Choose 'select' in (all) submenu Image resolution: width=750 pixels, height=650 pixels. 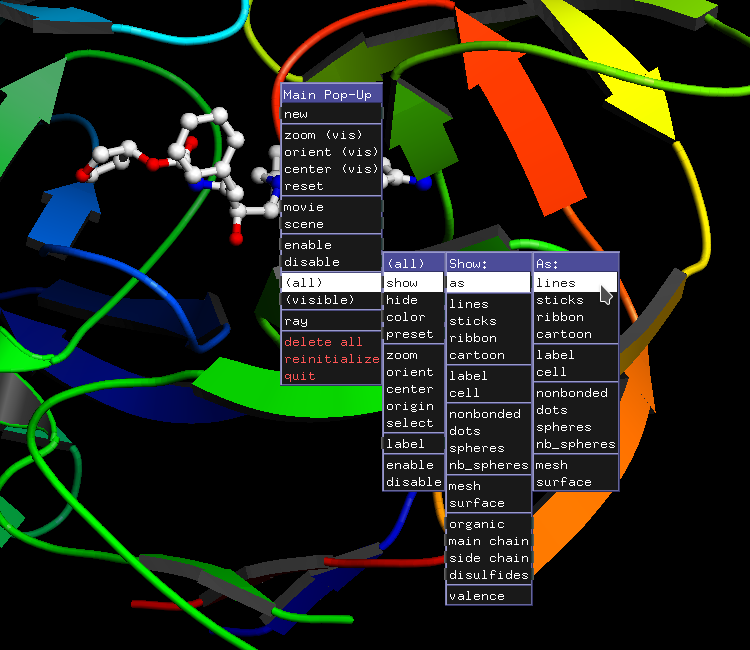pos(414,423)
